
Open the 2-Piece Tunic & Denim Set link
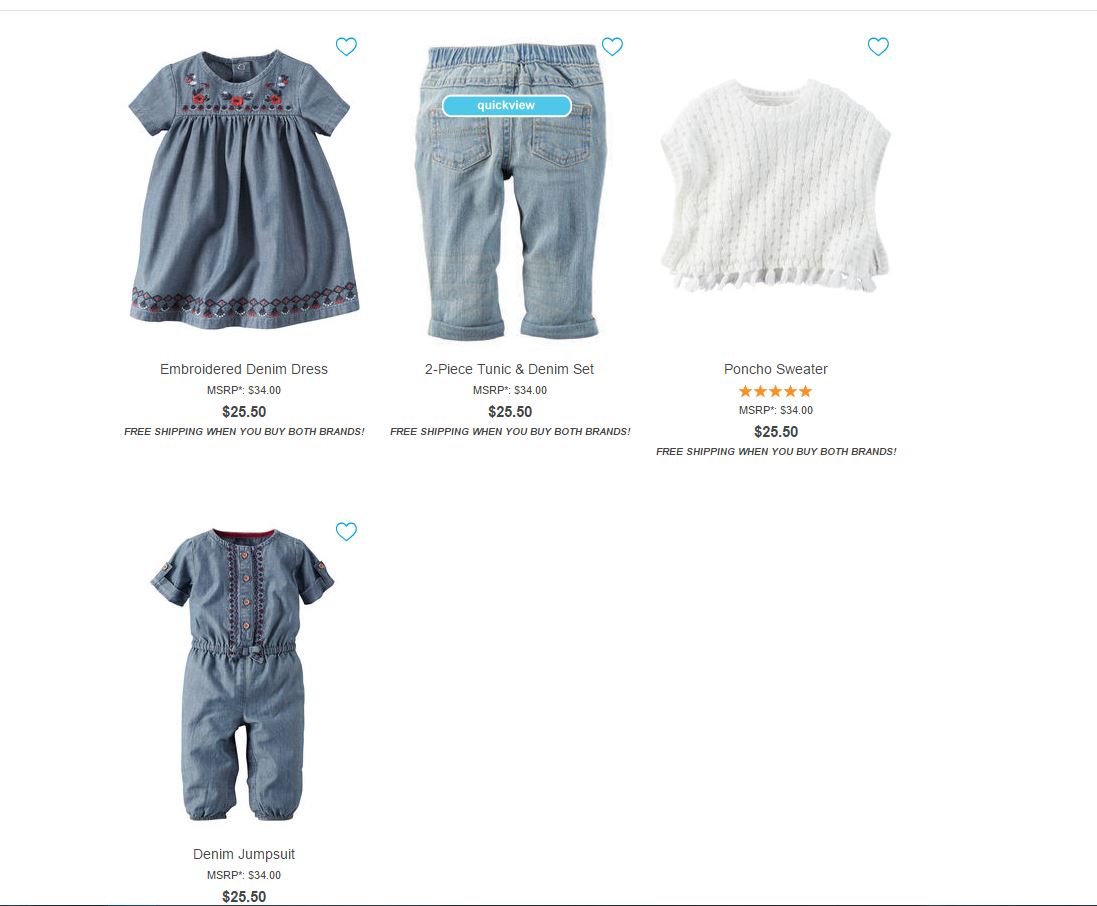(x=509, y=369)
